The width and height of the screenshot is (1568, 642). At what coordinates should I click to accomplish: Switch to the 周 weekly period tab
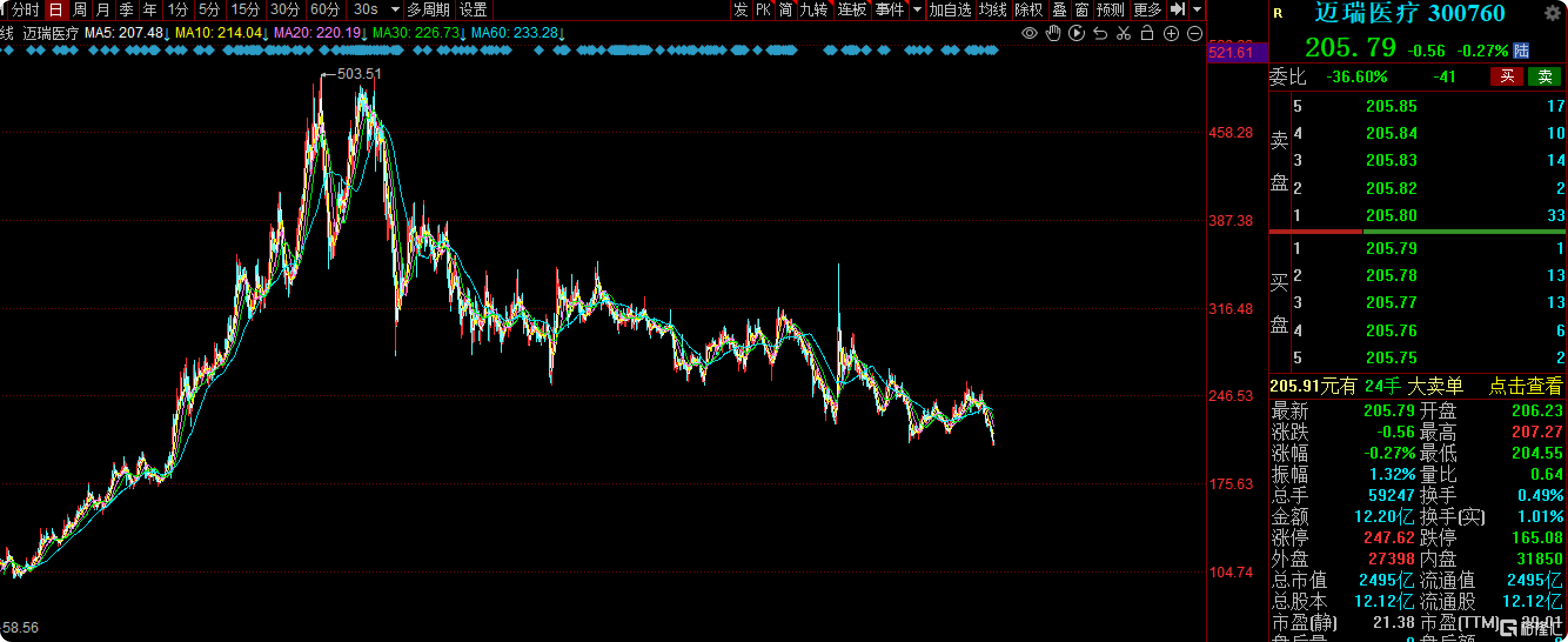pyautogui.click(x=79, y=10)
